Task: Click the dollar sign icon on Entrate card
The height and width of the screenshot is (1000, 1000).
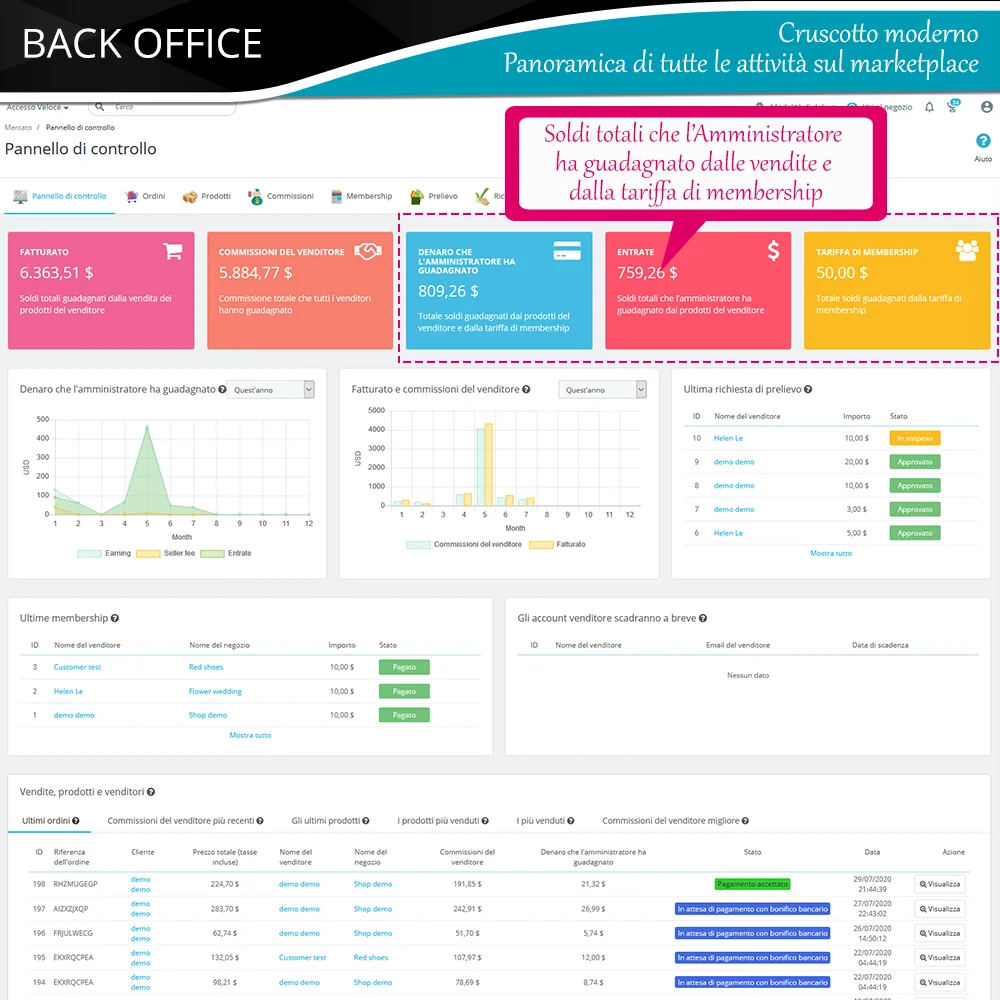Action: 773,251
